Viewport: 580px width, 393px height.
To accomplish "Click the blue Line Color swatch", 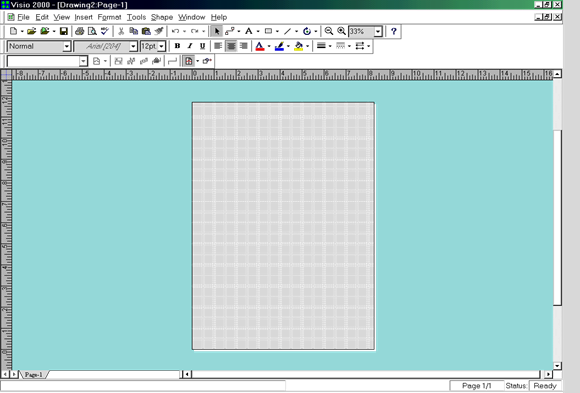I will (279, 46).
